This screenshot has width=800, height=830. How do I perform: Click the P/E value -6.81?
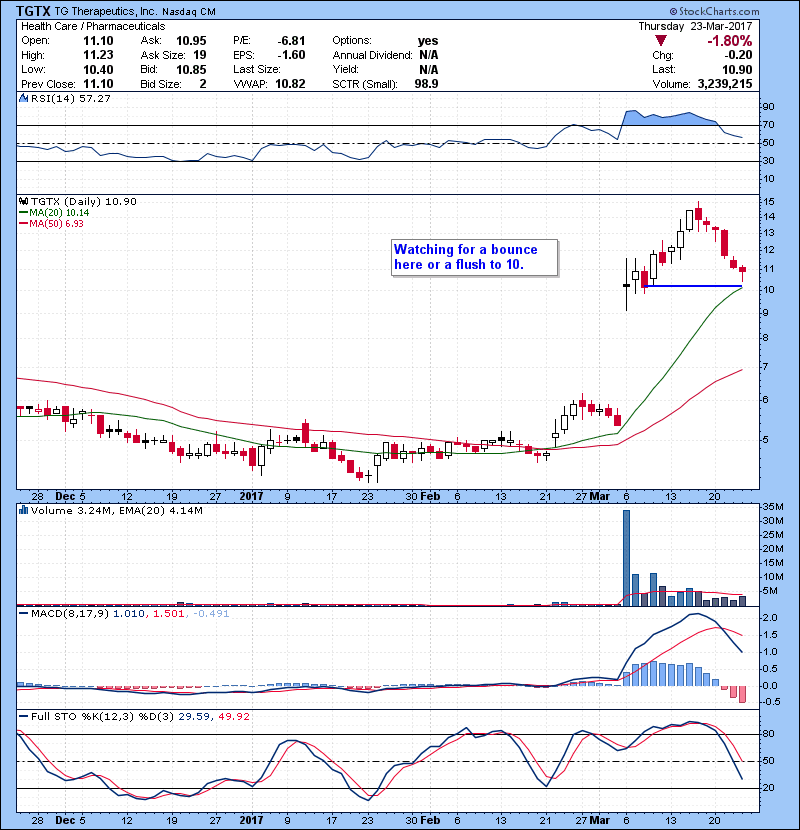coord(291,41)
